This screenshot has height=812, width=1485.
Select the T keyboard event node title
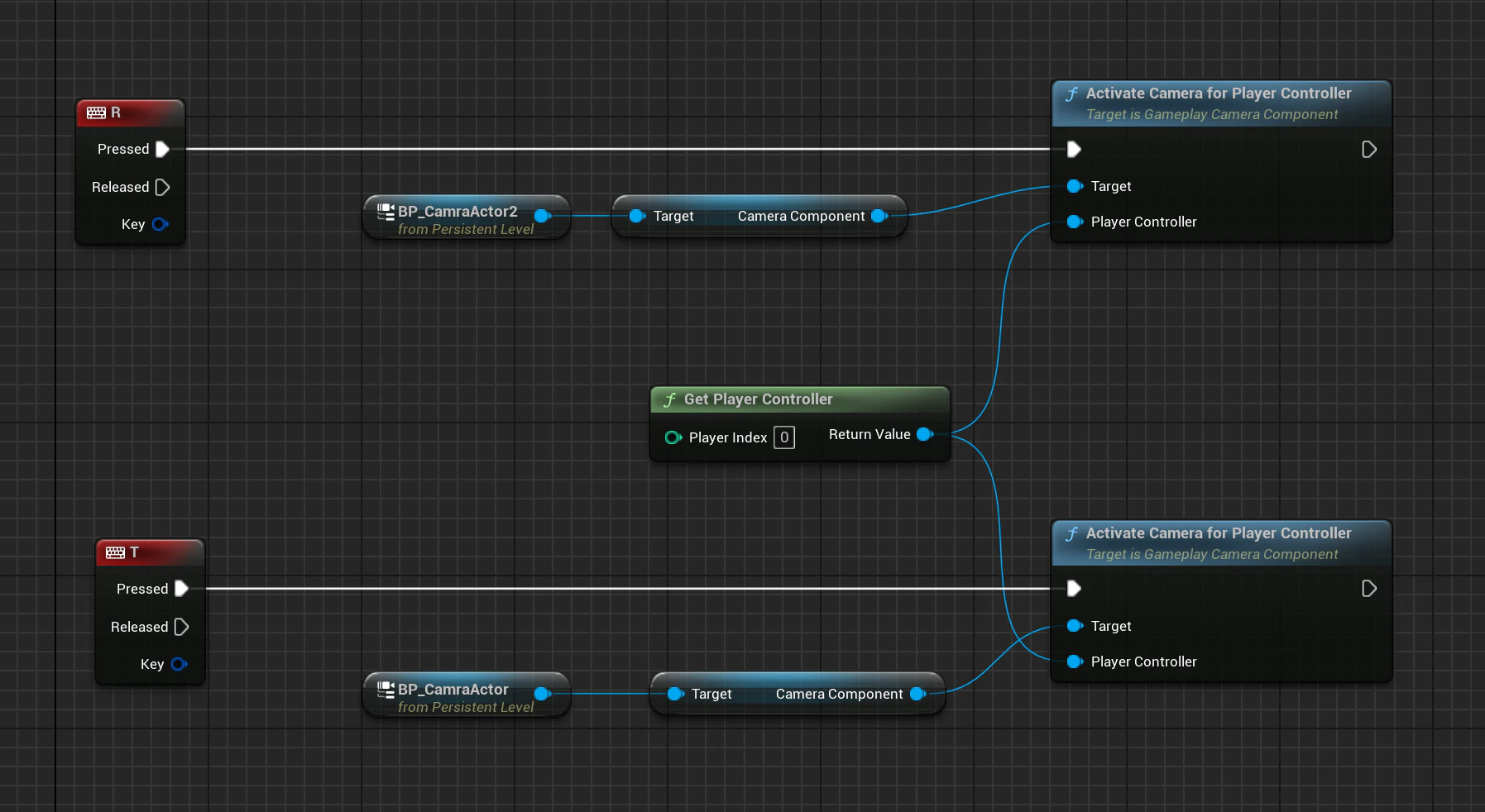150,552
